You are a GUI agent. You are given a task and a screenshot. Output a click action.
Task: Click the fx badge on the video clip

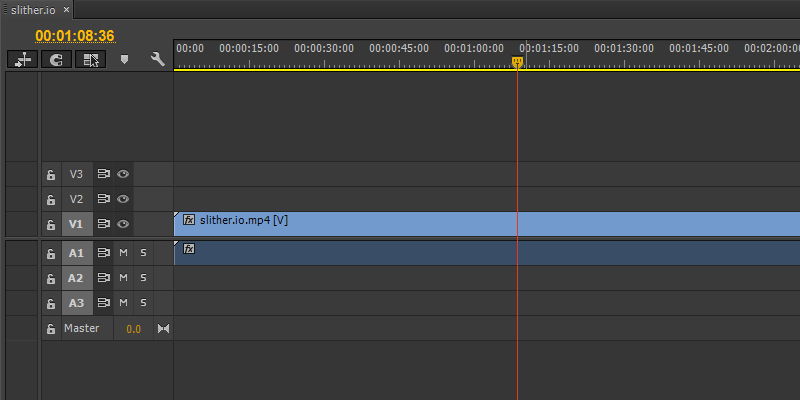(189, 220)
